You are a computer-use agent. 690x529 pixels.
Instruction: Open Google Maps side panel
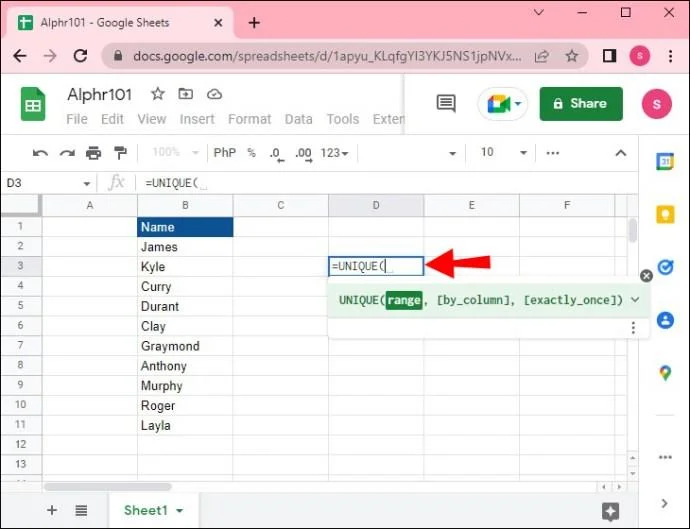(665, 373)
